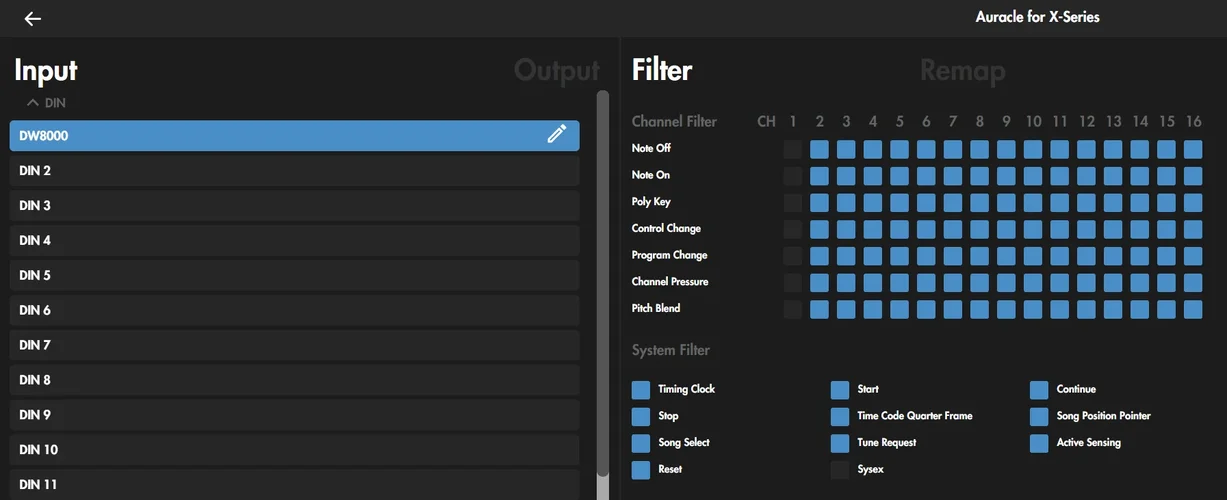Toggle Note On filter for channel 16
1227x500 pixels.
tap(1193, 176)
